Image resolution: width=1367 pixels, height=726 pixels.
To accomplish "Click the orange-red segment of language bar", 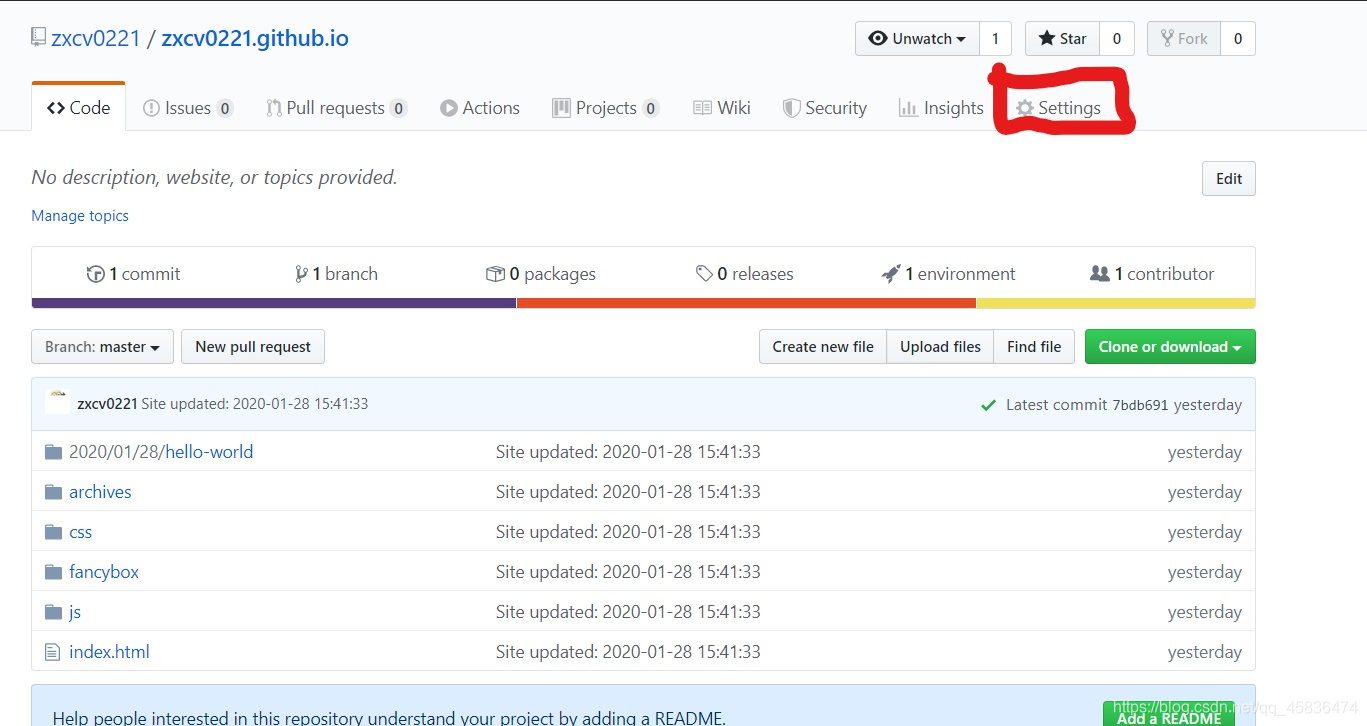I will coord(746,303).
